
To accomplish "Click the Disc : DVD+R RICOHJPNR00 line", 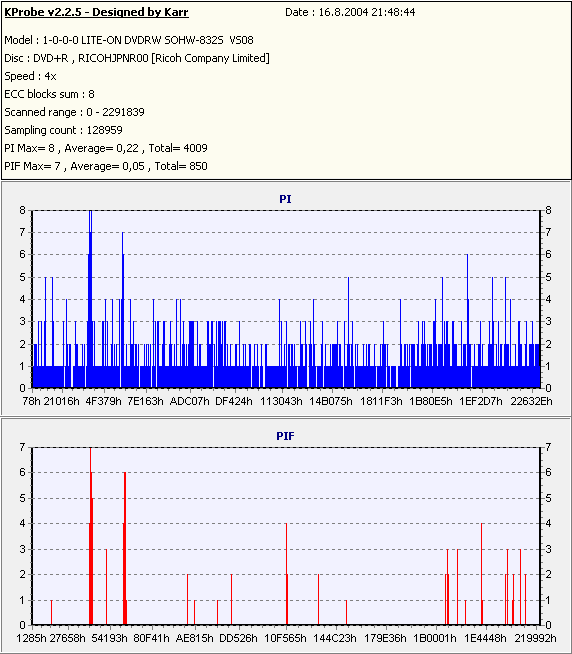I will tap(137, 58).
